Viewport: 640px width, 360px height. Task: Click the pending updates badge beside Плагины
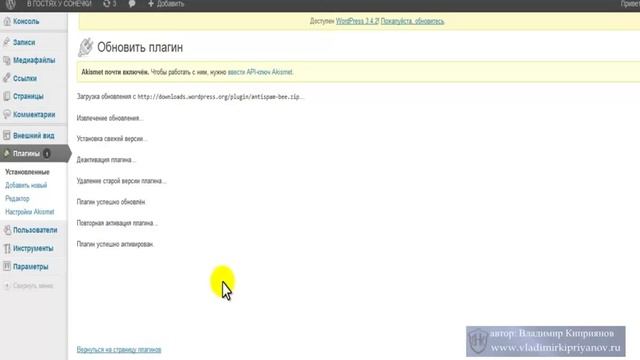pos(47,154)
